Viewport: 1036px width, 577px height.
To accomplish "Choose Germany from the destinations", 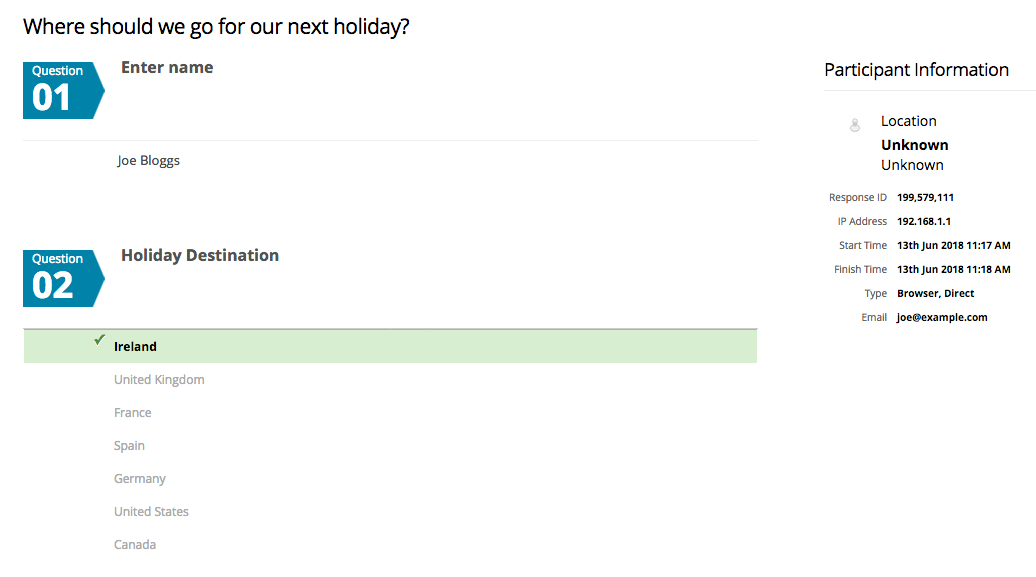I will coord(140,479).
